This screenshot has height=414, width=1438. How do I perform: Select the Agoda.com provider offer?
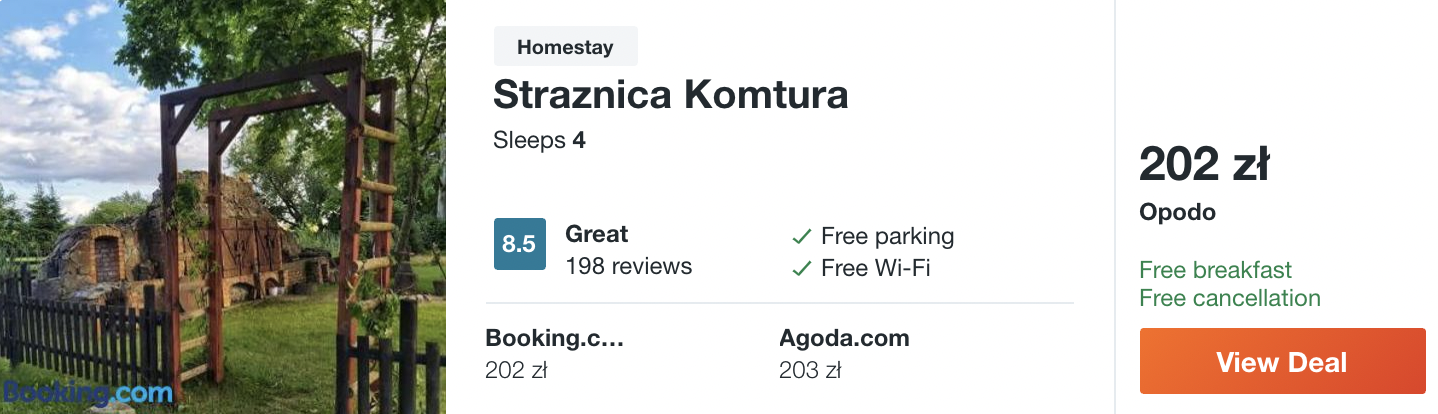tap(845, 354)
